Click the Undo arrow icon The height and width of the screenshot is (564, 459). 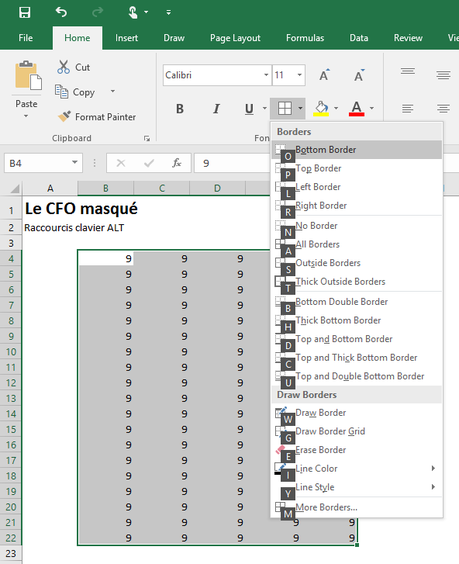pyautogui.click(x=61, y=12)
